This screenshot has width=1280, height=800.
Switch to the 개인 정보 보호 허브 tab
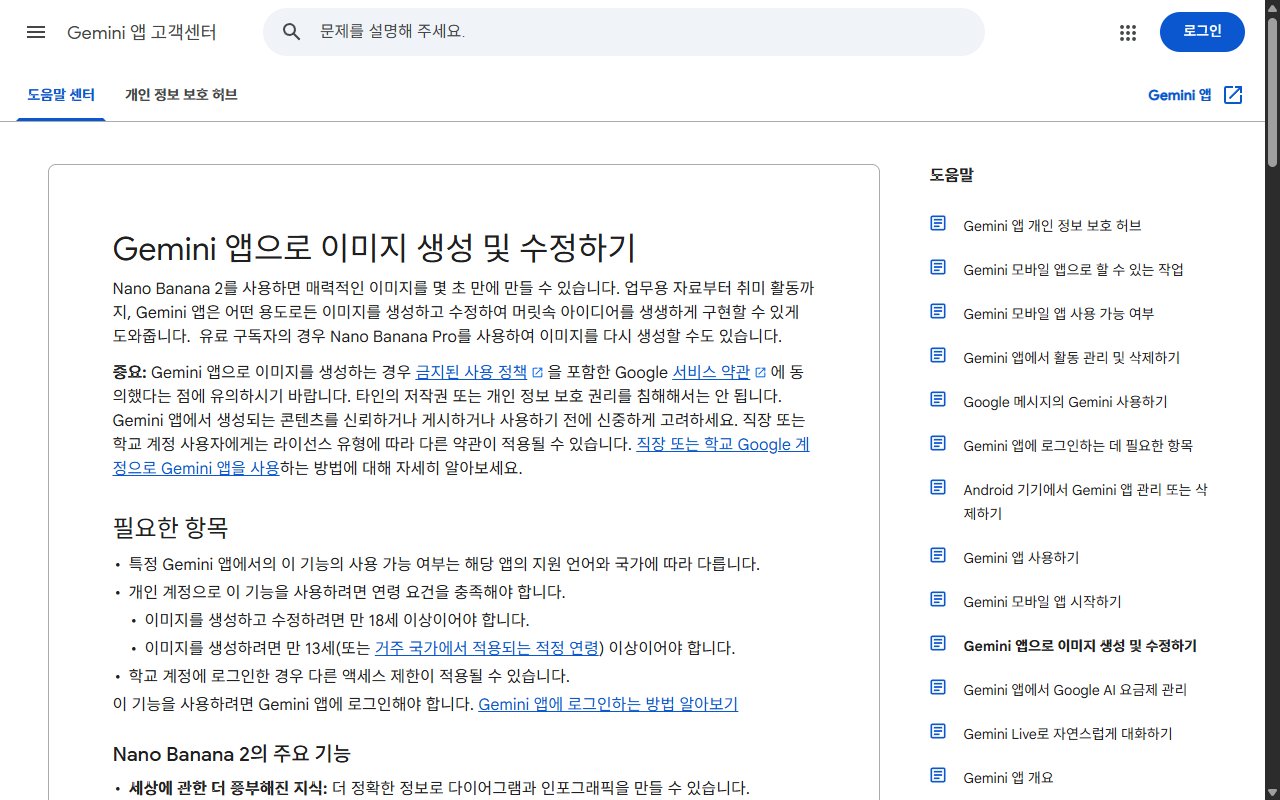pyautogui.click(x=181, y=95)
